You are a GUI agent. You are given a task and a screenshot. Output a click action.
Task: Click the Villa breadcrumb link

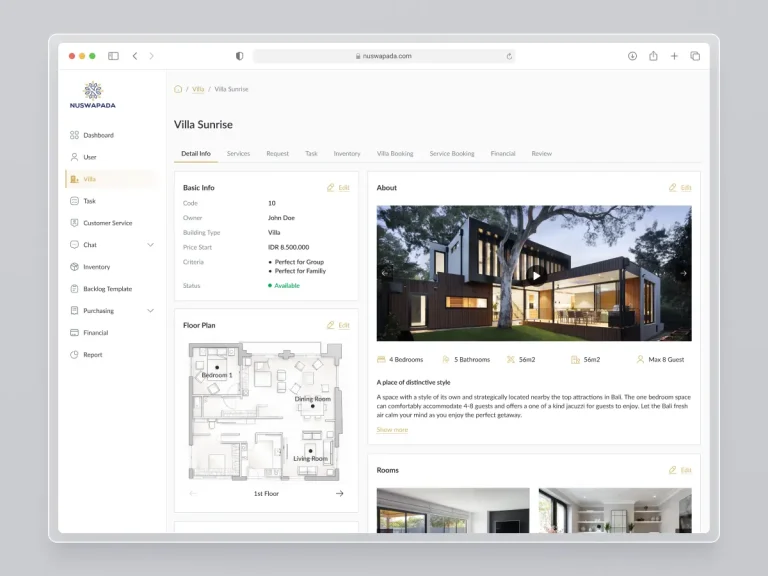[198, 89]
